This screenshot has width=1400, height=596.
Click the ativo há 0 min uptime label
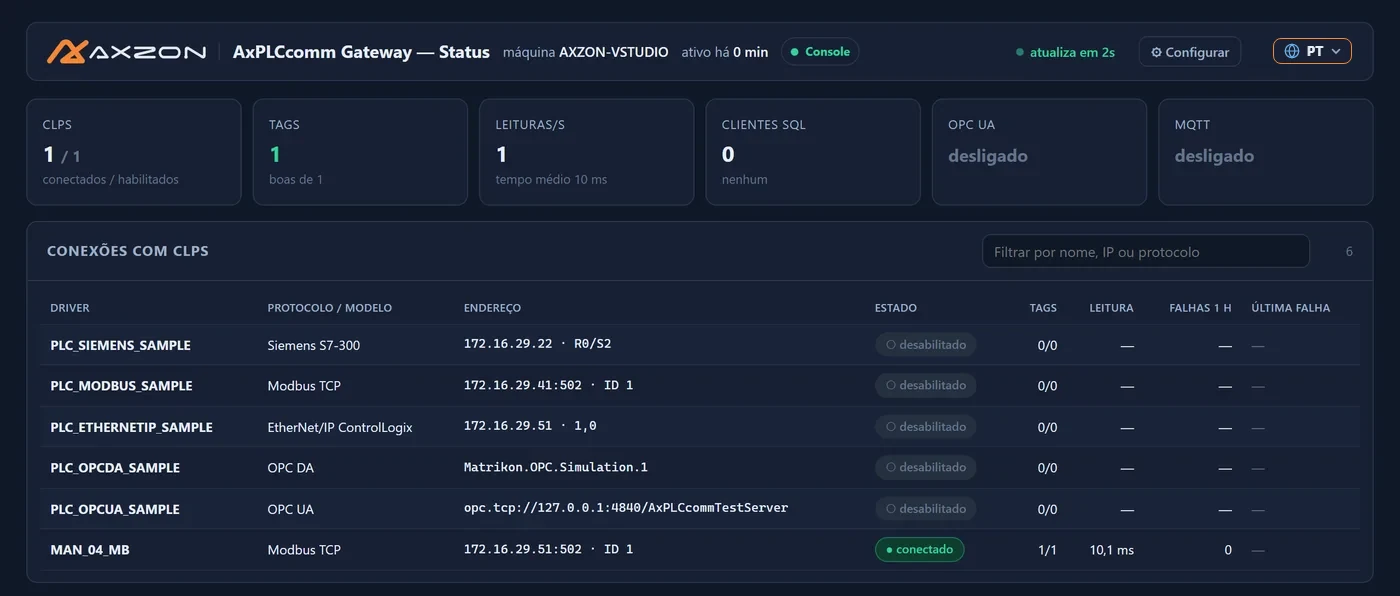click(725, 52)
